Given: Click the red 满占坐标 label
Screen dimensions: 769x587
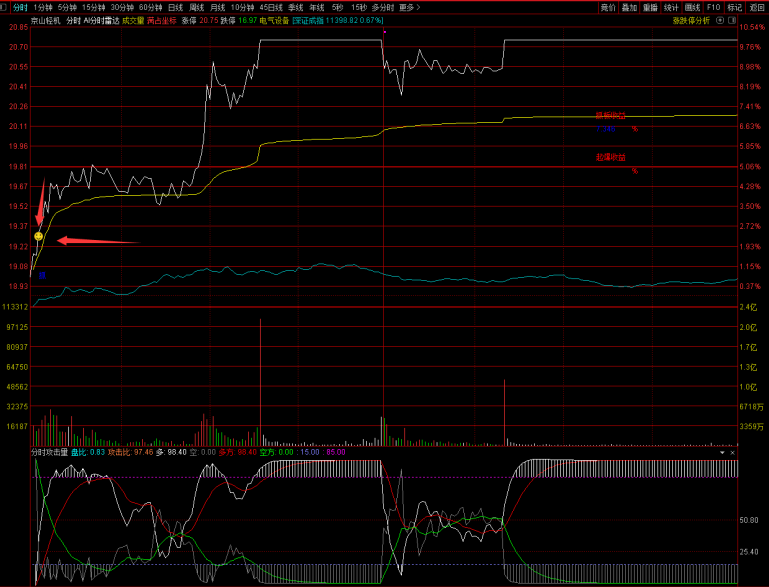Looking at the screenshot, I should pos(161,21).
